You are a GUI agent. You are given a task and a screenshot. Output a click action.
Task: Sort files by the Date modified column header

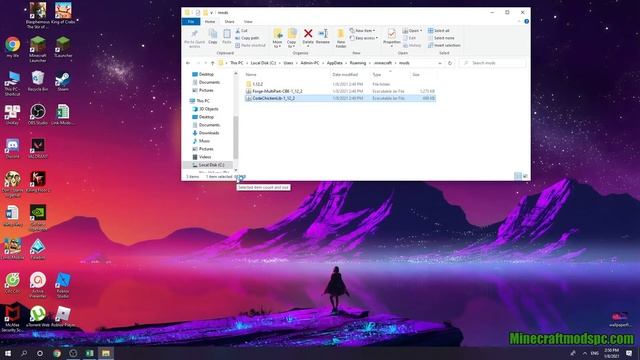click(345, 75)
